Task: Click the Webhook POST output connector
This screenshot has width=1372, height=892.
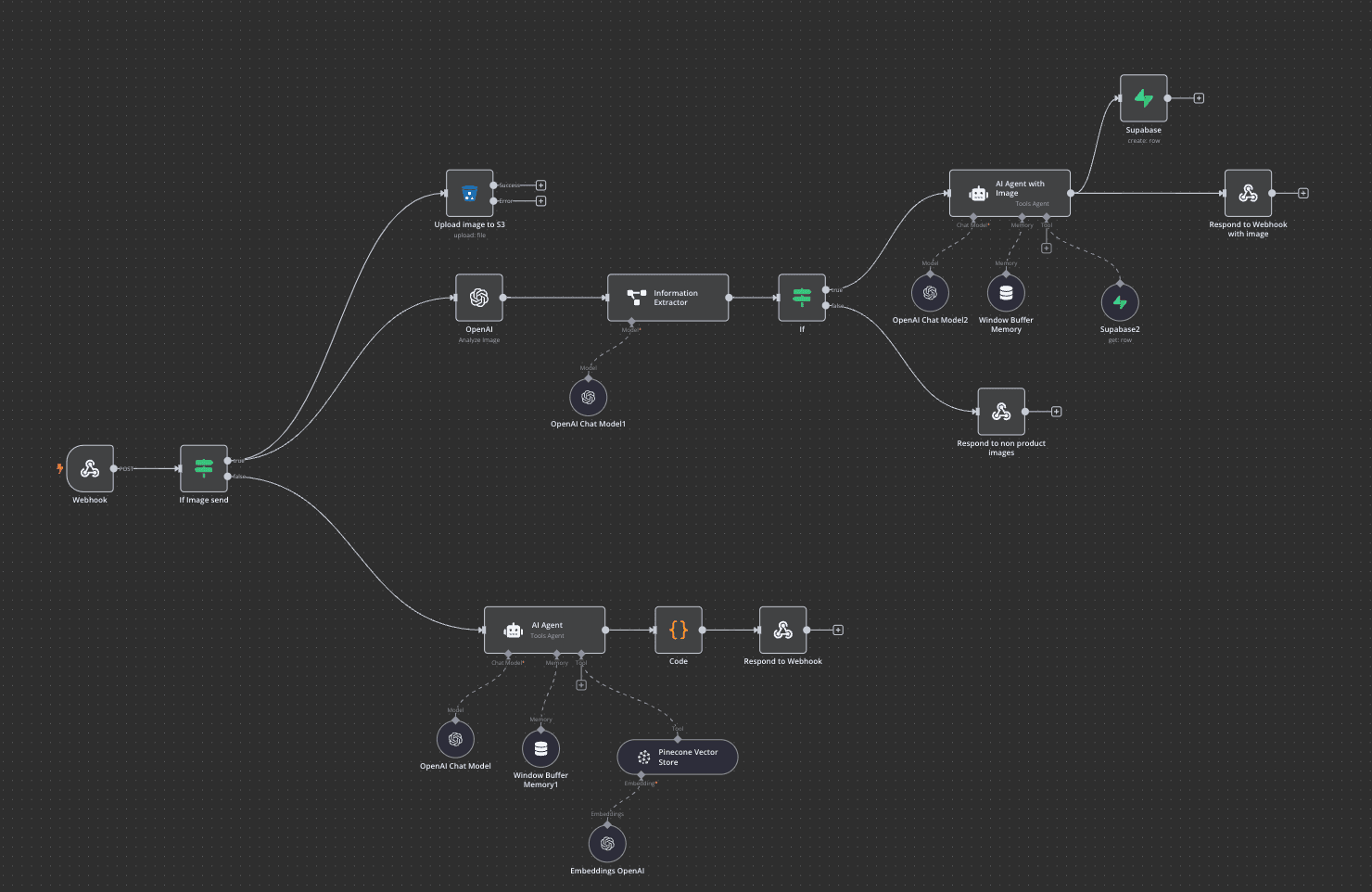Action: (x=114, y=468)
